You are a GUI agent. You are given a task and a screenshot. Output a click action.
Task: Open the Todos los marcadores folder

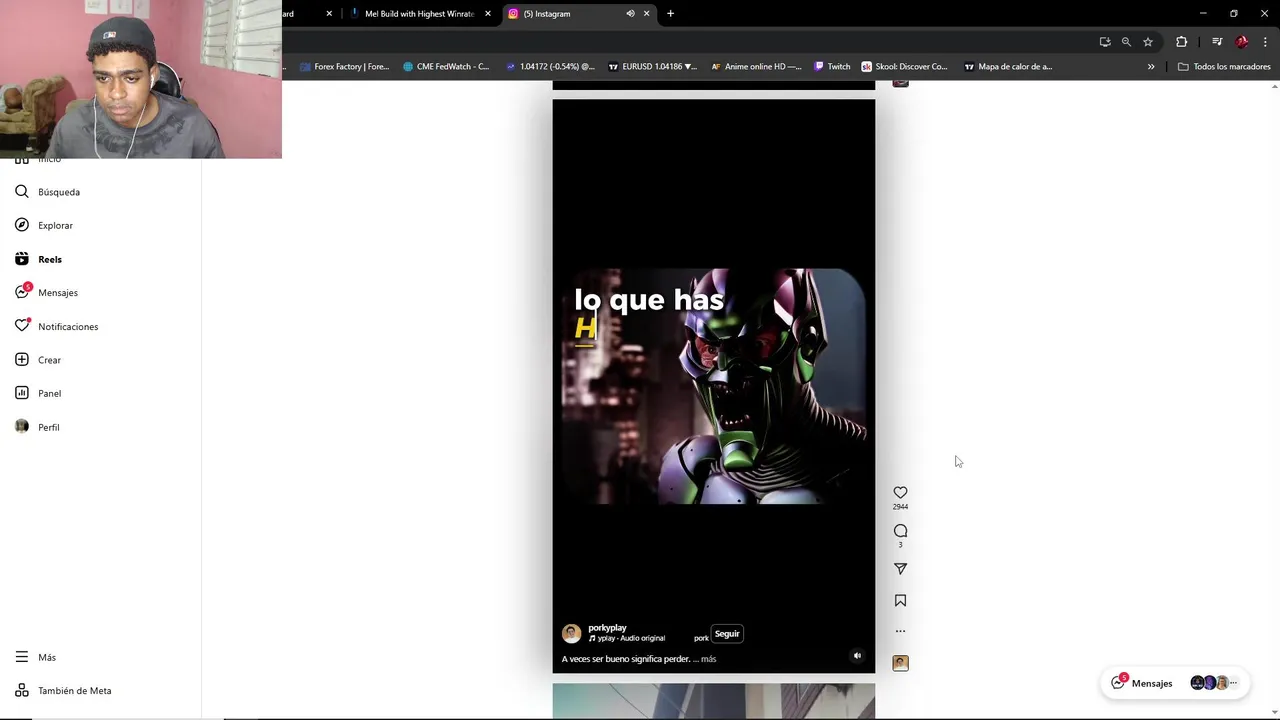click(x=1224, y=67)
